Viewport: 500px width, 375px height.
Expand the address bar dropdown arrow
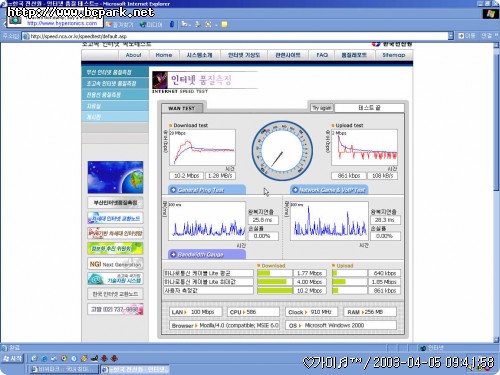point(451,36)
